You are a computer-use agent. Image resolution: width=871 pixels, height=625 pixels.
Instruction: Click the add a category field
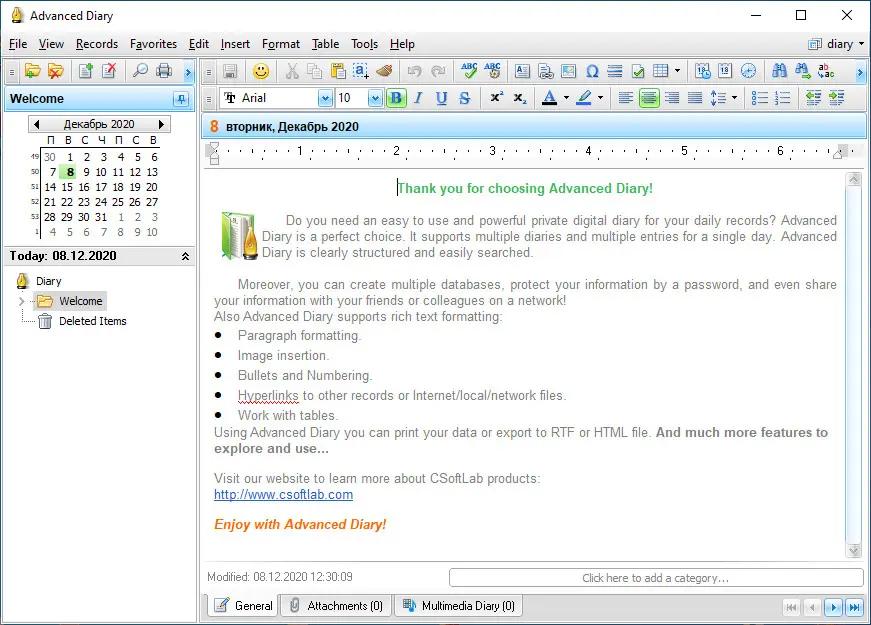coord(655,578)
